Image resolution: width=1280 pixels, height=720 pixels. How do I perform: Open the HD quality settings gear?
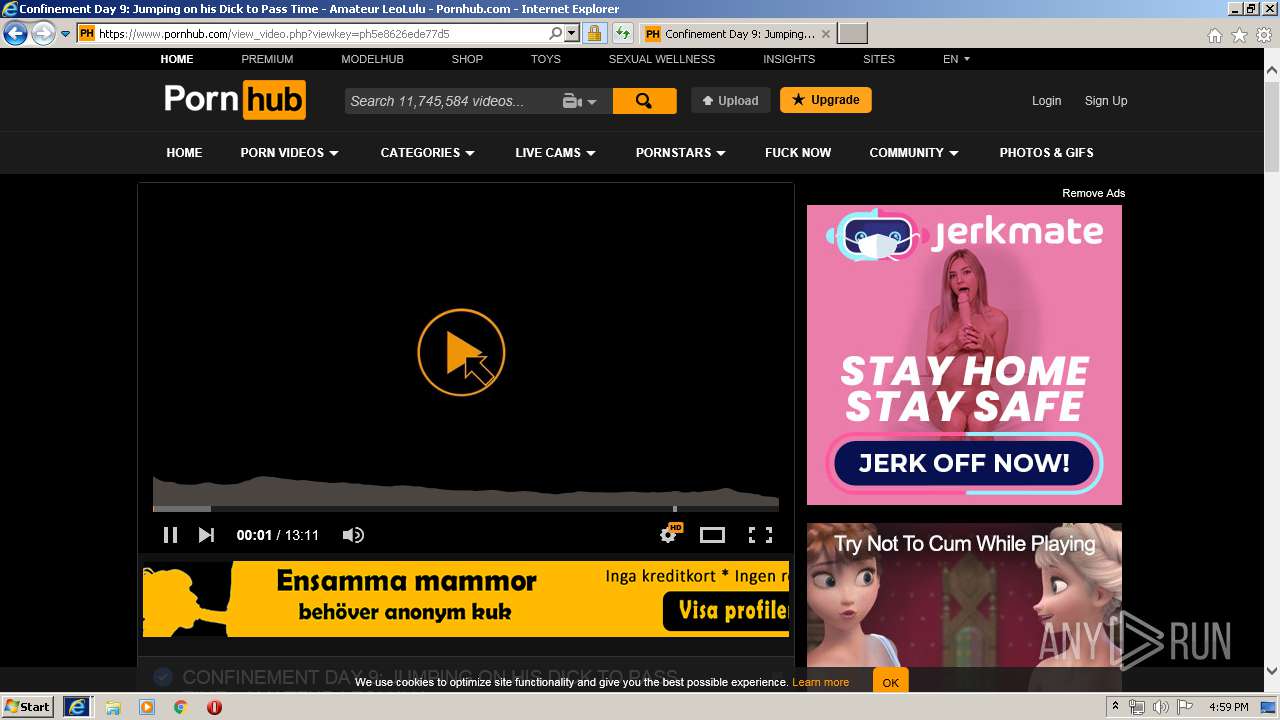pos(669,534)
